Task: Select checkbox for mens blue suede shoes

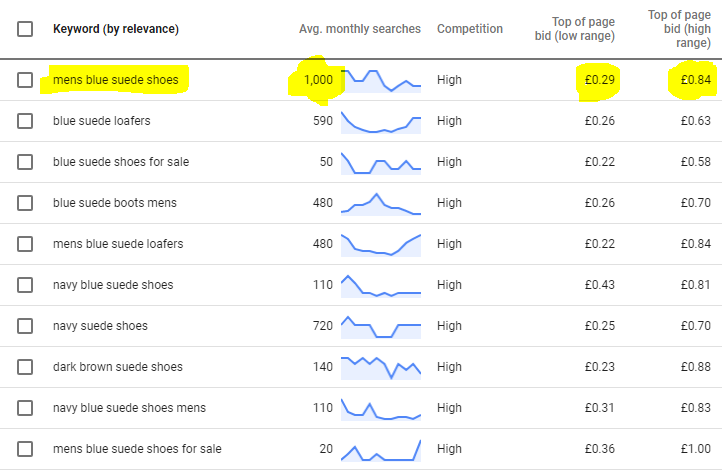Action: [x=25, y=80]
